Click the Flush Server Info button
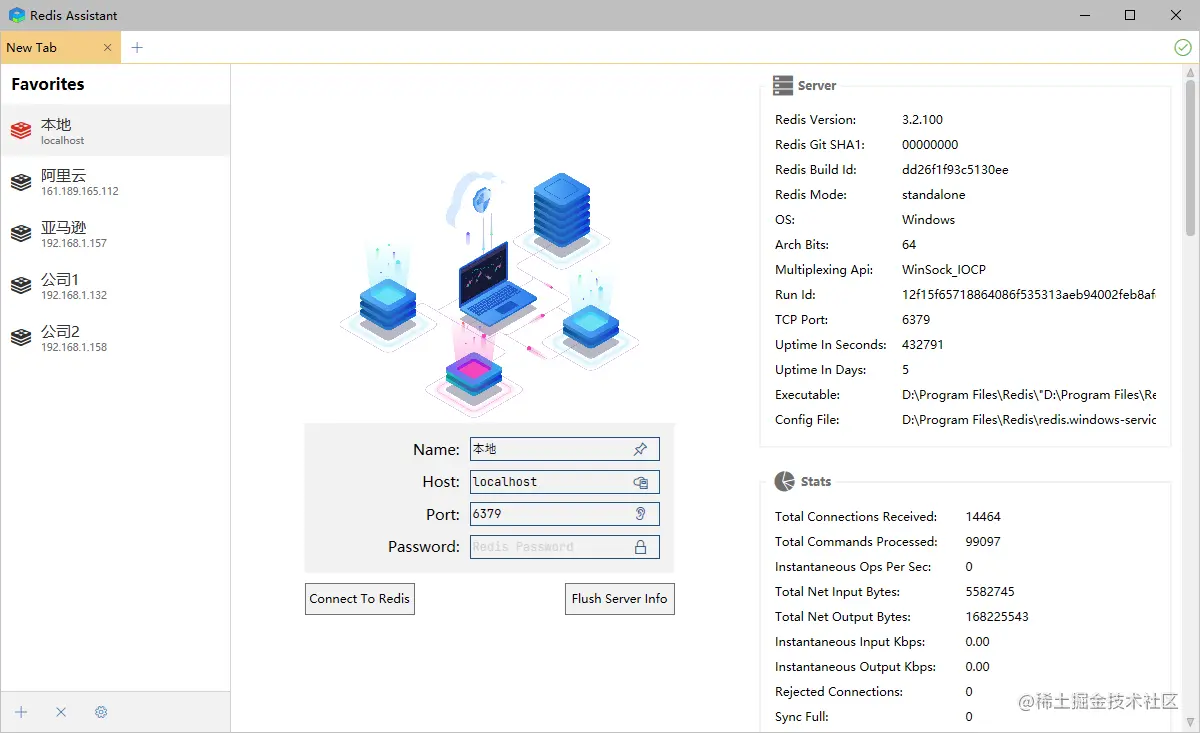Screen dimensions: 1200x733 click(620, 599)
